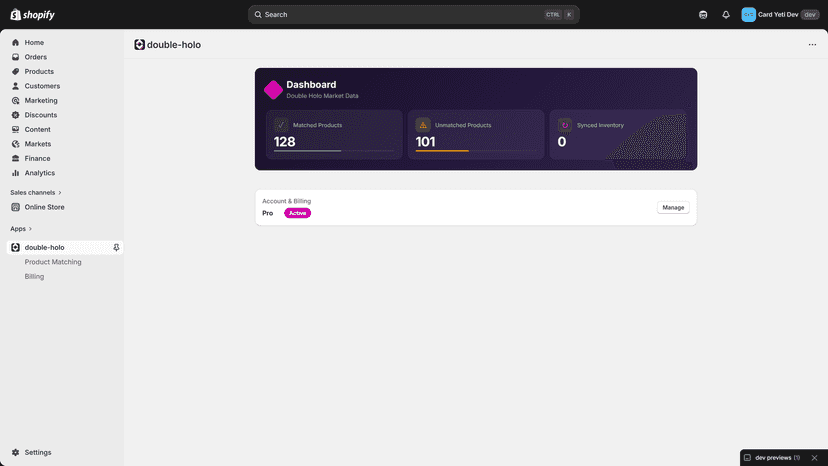Open the Billing page under double-holo
Image resolution: width=828 pixels, height=466 pixels.
coord(34,276)
